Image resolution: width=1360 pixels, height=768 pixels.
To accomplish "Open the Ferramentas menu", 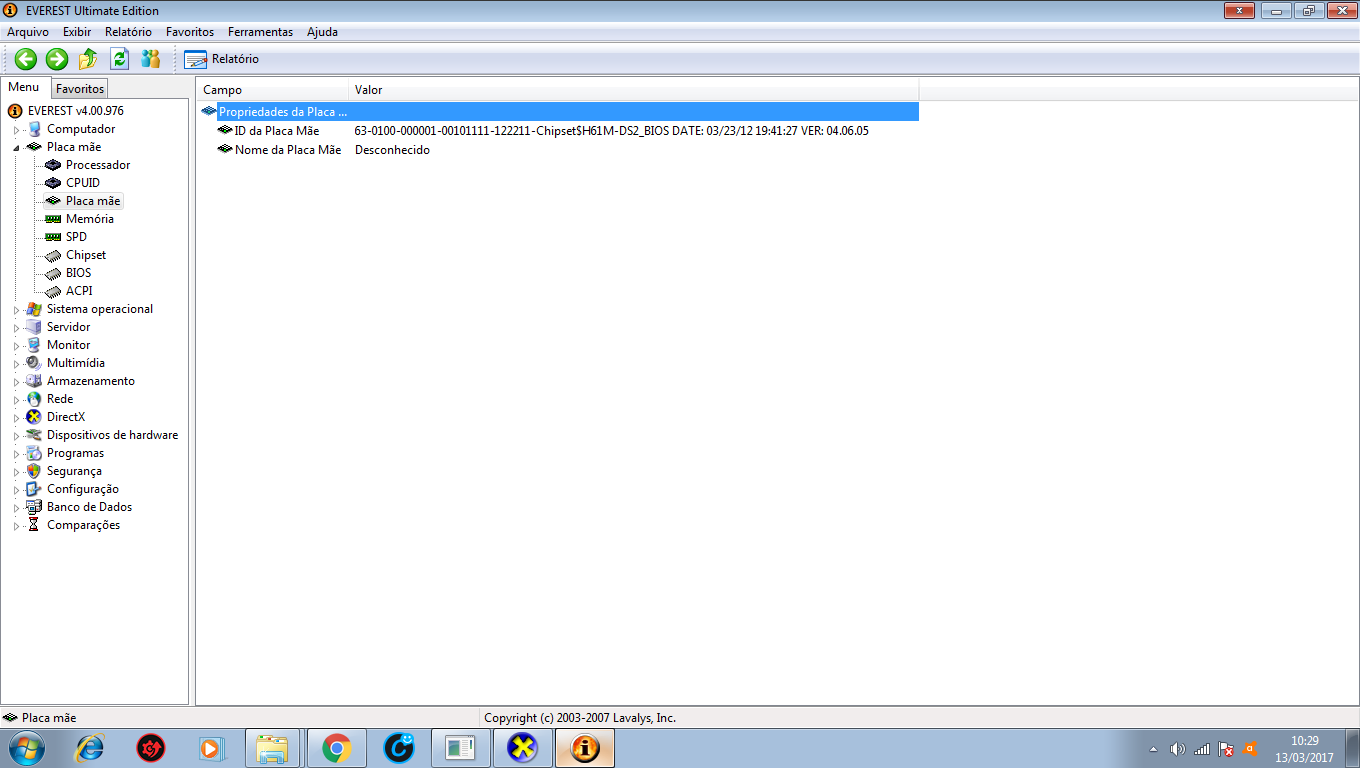I will [x=261, y=32].
